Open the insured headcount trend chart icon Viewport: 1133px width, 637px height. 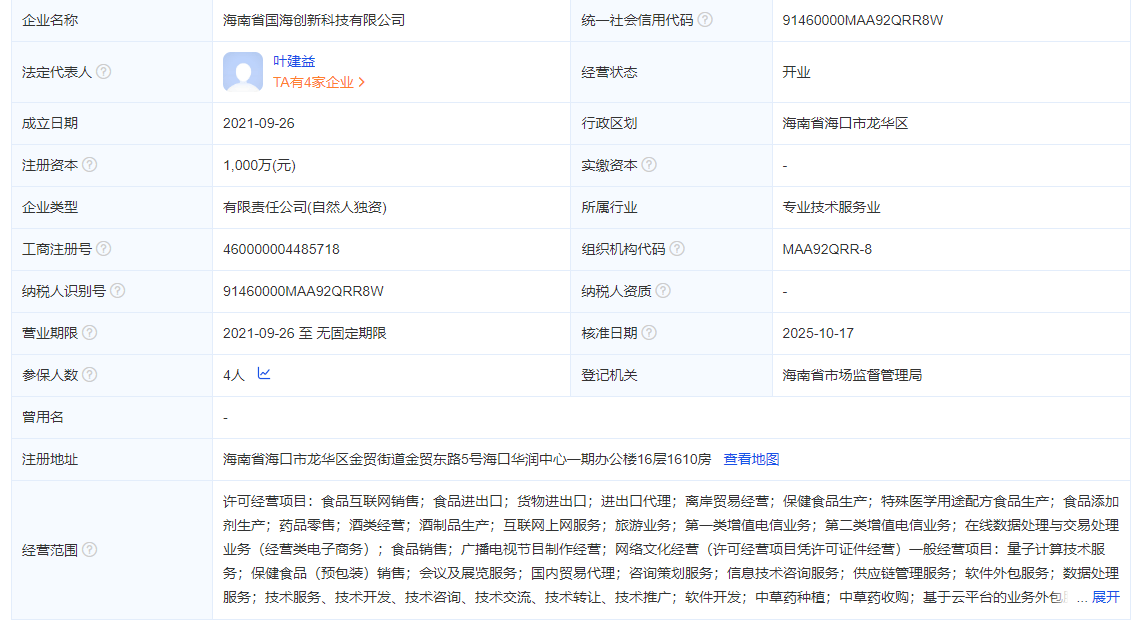pos(264,374)
